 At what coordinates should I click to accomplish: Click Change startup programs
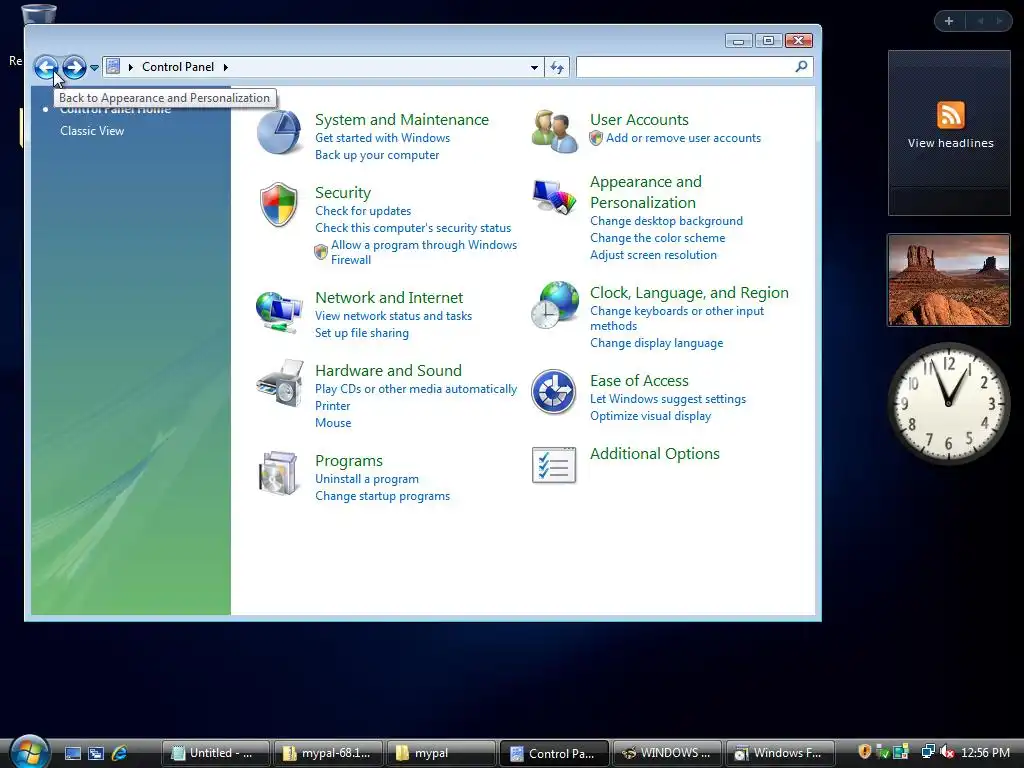[x=382, y=496]
